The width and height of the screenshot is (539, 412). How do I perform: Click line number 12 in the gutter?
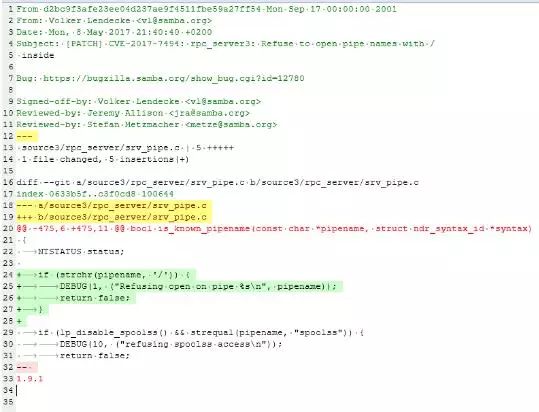coord(8,136)
